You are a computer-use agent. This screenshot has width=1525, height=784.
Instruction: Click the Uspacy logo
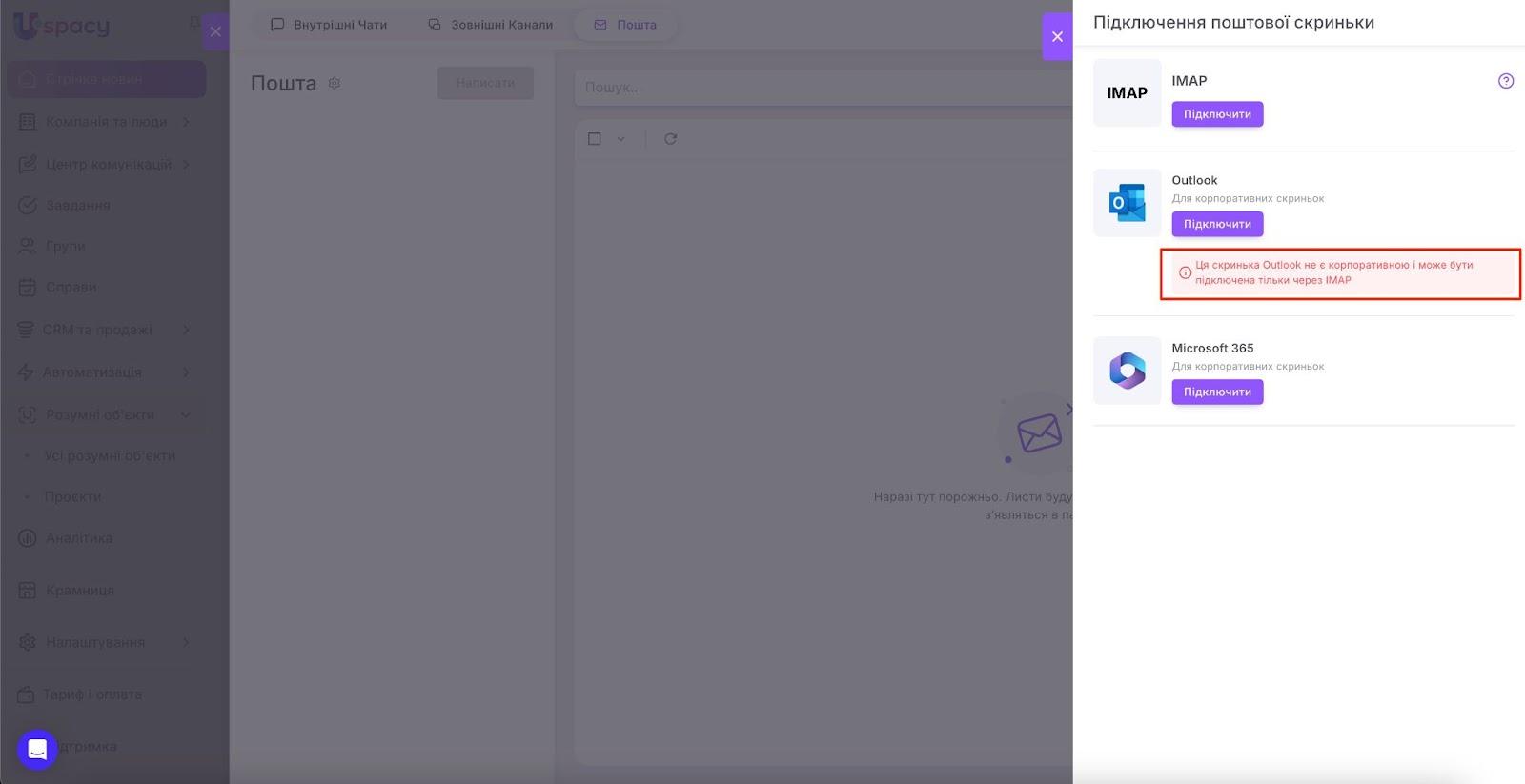[61, 26]
